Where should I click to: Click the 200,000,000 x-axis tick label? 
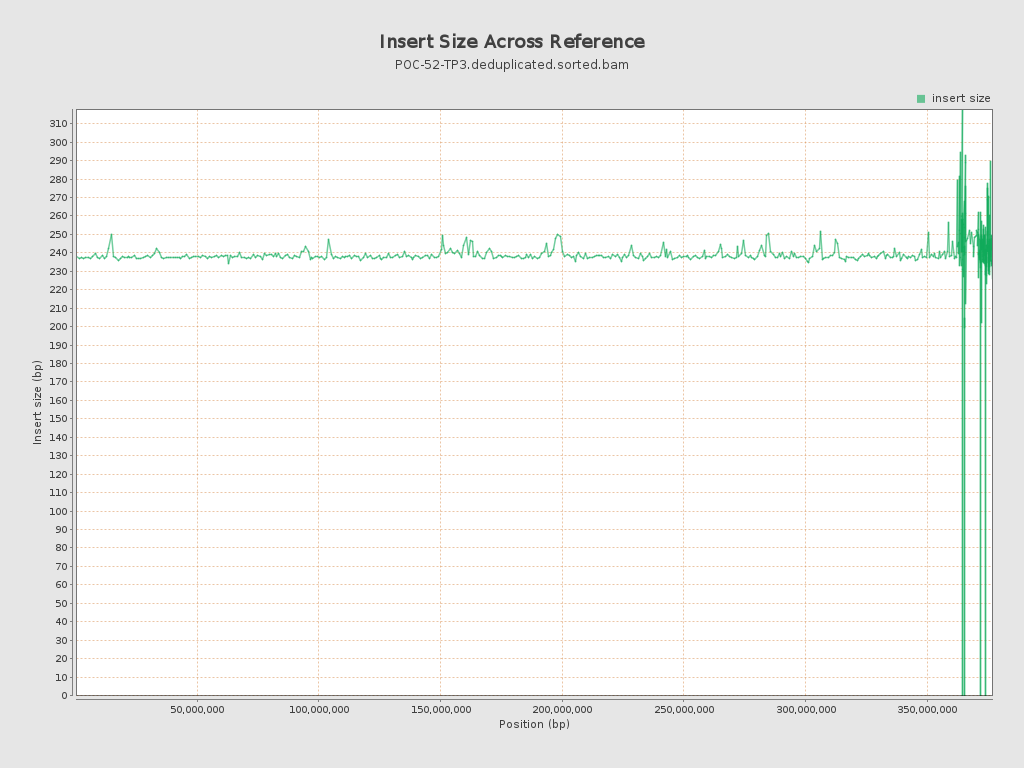pyautogui.click(x=562, y=710)
